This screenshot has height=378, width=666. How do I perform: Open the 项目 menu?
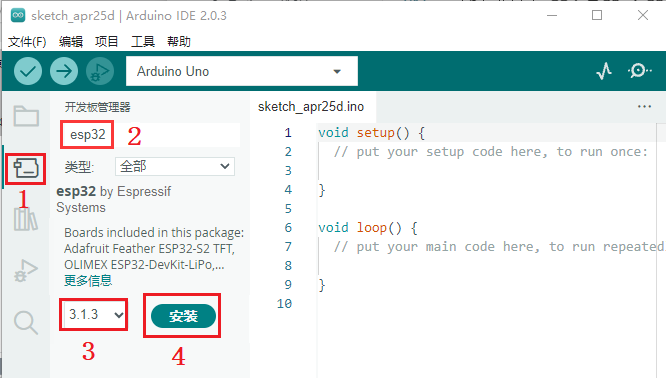coord(107,42)
